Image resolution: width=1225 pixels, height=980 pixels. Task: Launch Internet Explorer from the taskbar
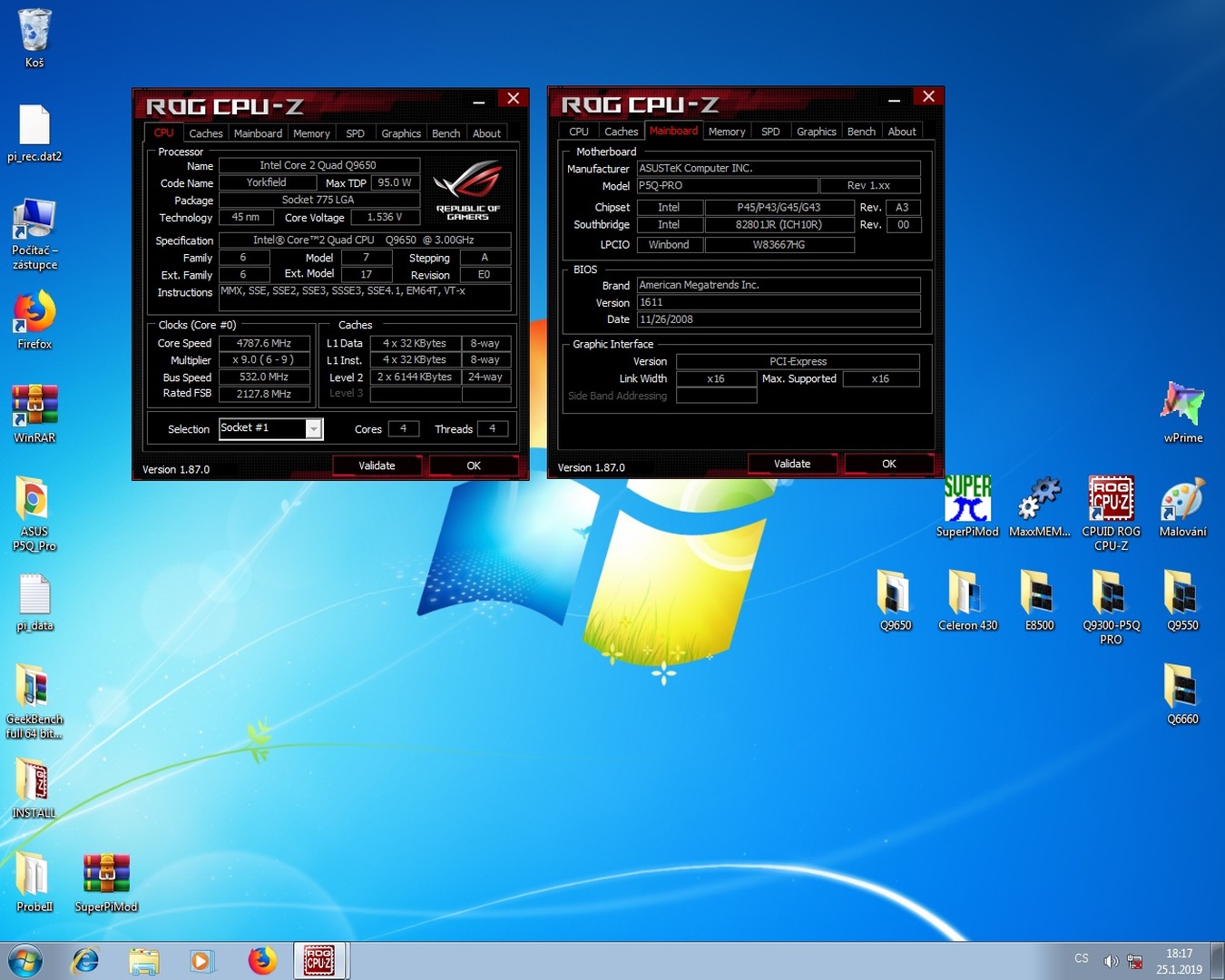click(85, 961)
